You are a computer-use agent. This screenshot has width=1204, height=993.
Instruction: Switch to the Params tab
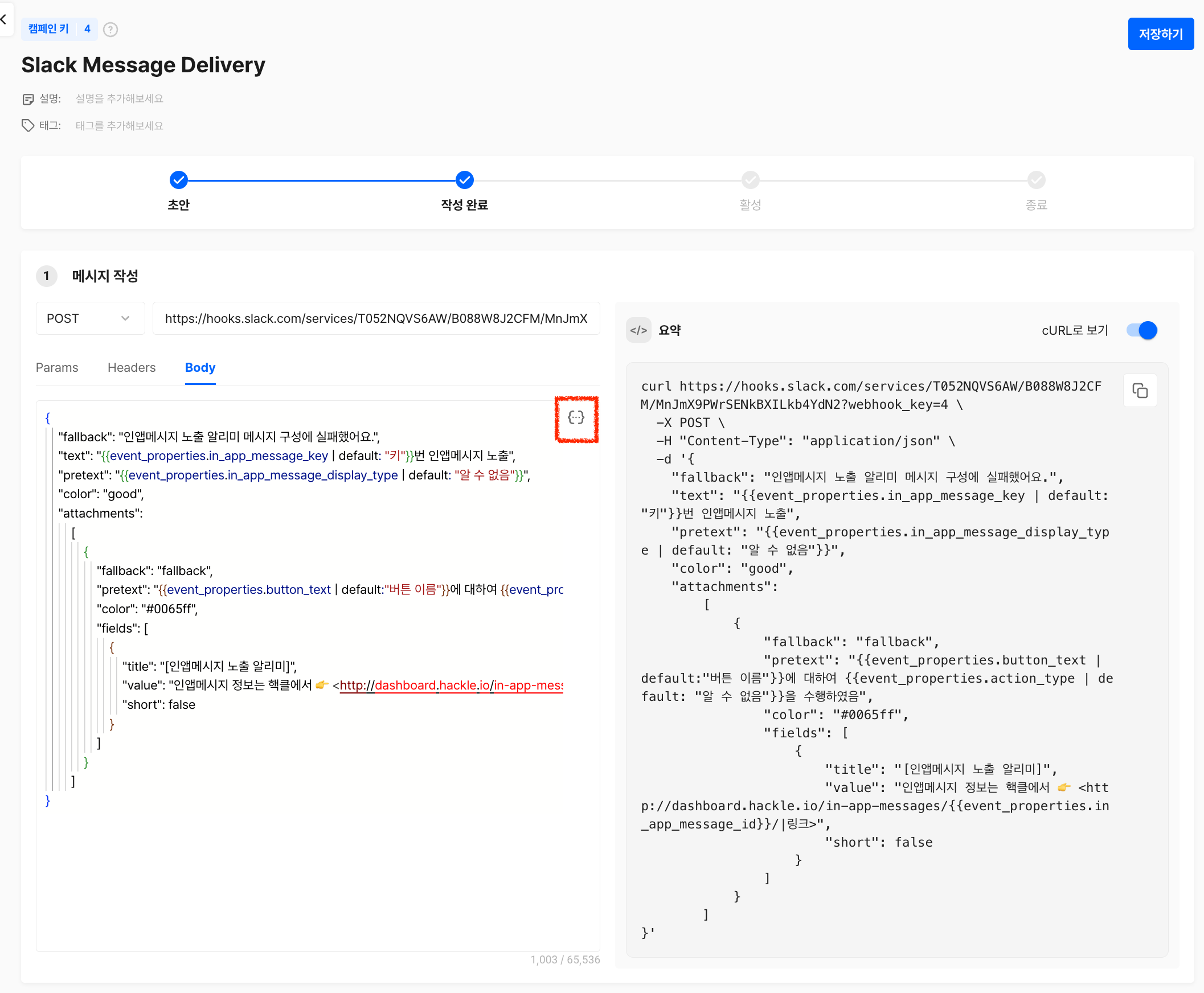tap(56, 367)
